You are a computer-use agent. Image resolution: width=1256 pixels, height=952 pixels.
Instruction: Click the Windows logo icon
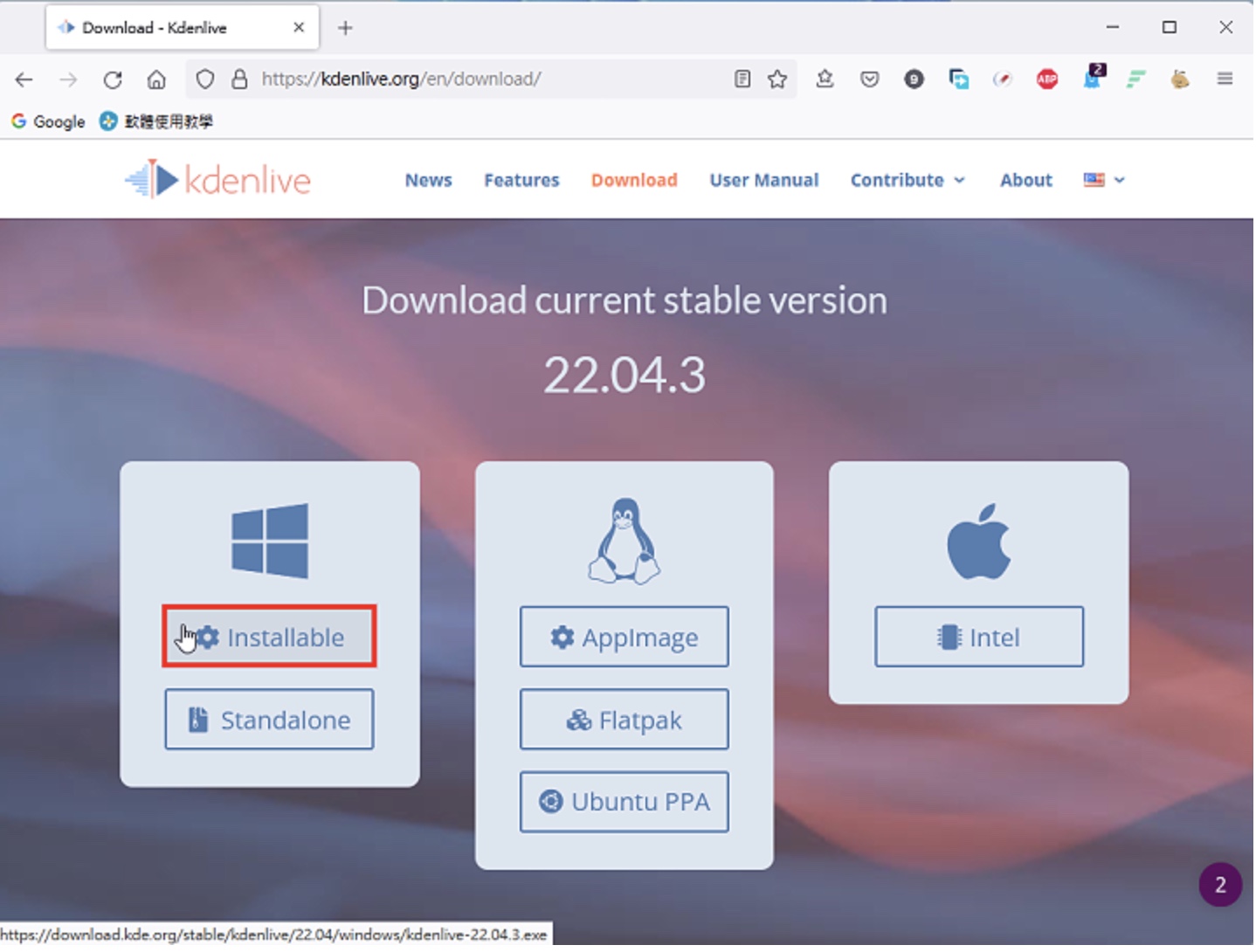pos(270,542)
